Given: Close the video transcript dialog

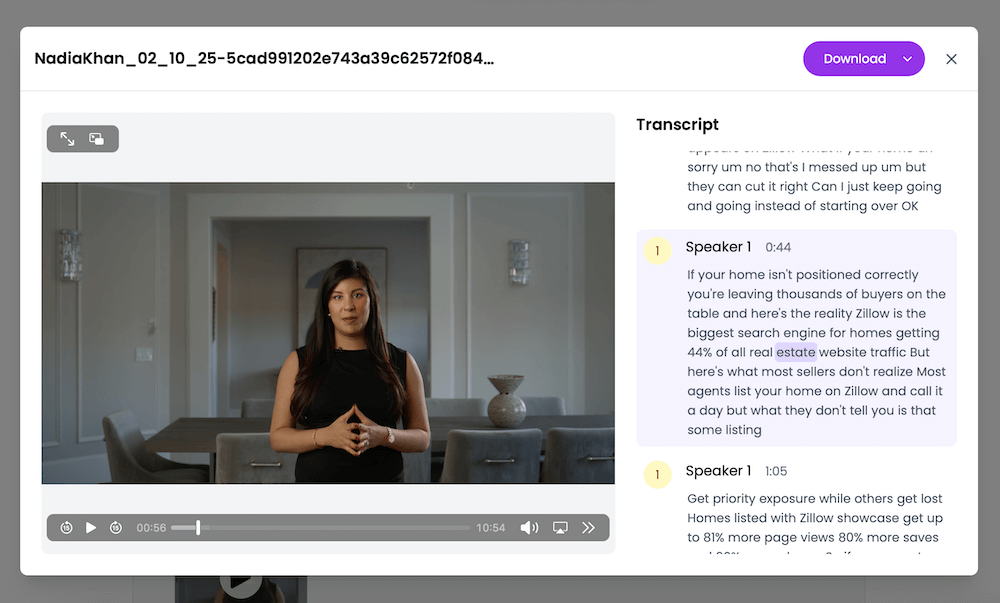Looking at the screenshot, I should 951,59.
